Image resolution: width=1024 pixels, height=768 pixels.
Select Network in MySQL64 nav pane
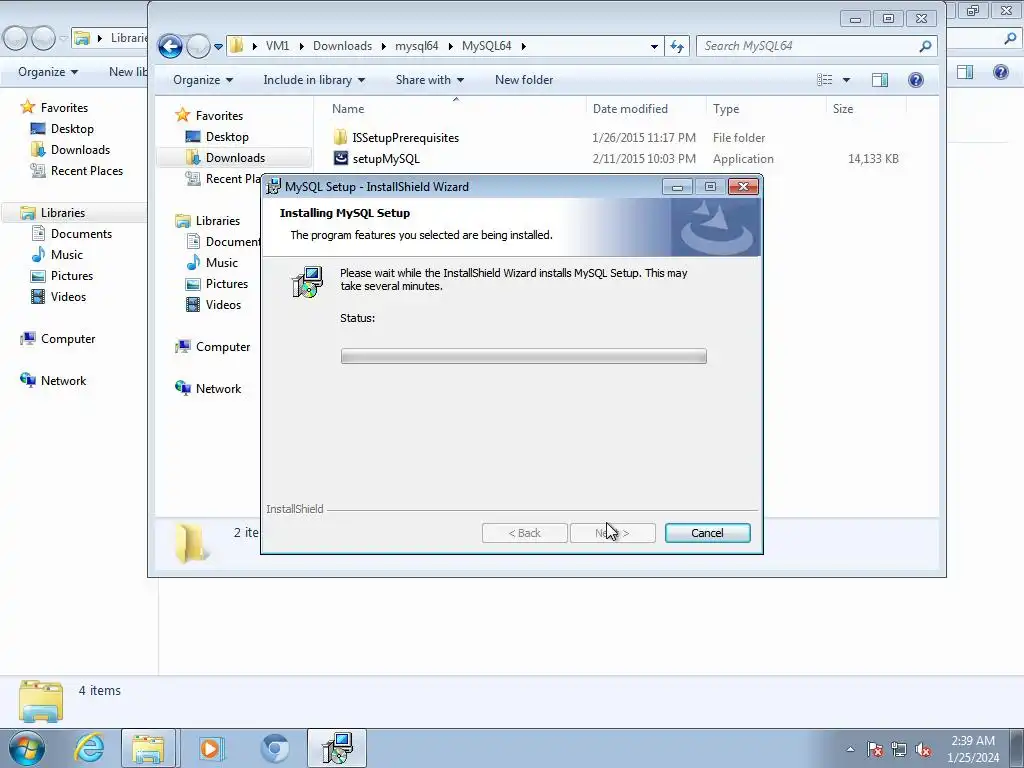(x=218, y=389)
